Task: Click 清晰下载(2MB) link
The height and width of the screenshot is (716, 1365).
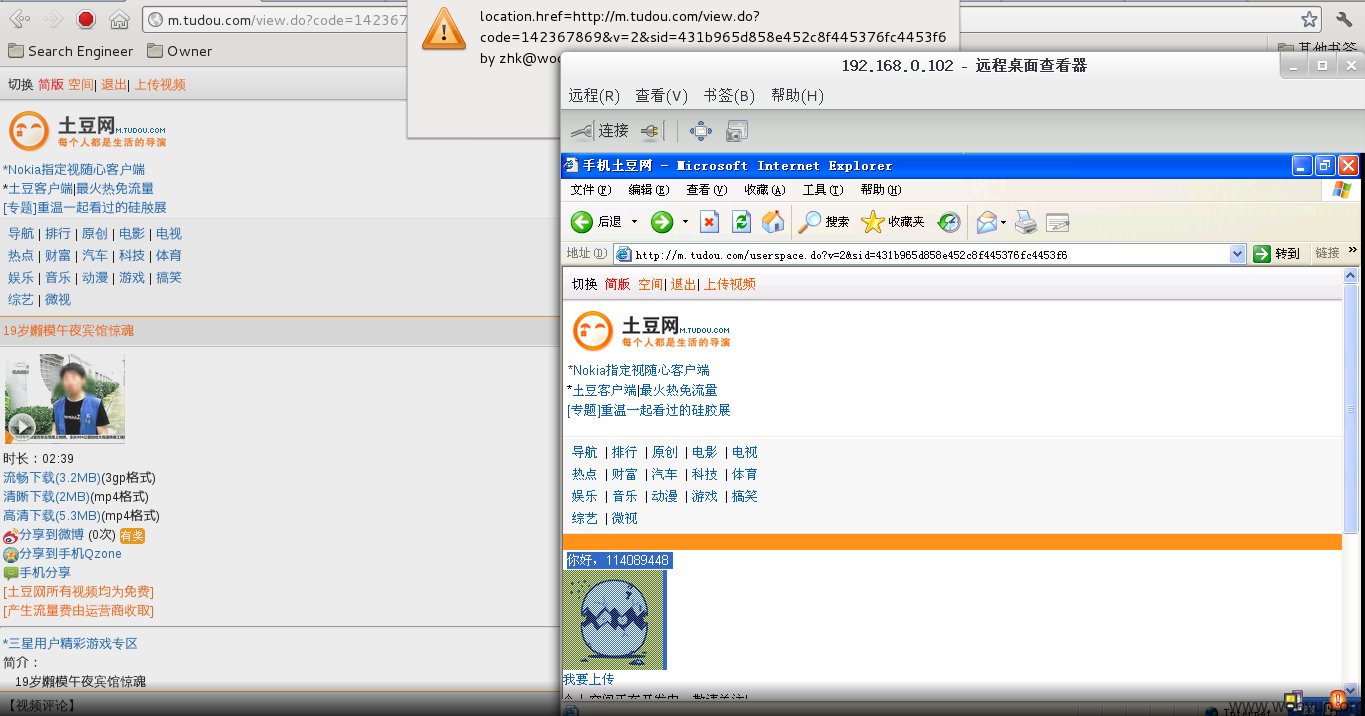Action: click(46, 497)
